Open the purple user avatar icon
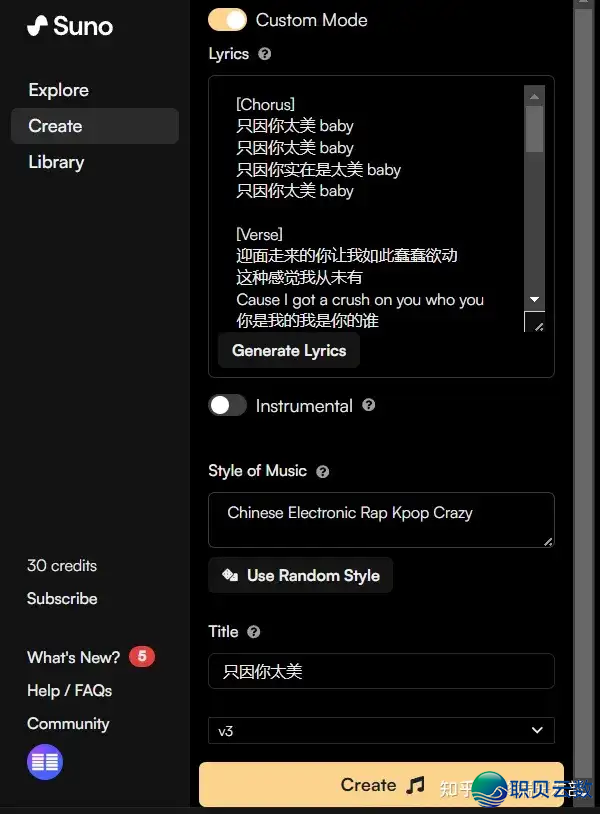Viewport: 600px width, 814px height. pos(45,762)
